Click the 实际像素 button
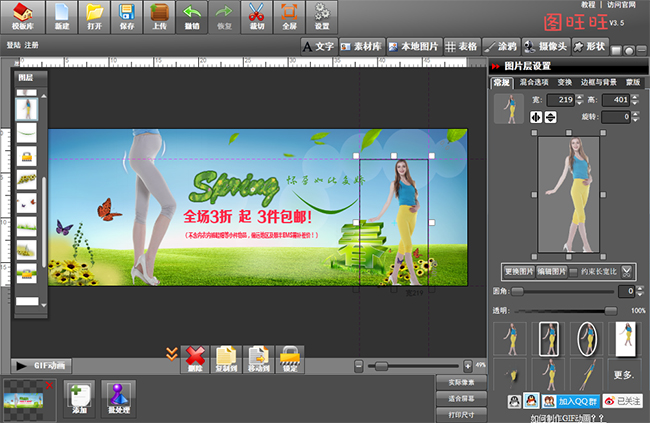Viewport: 650px width, 423px height. (x=461, y=382)
